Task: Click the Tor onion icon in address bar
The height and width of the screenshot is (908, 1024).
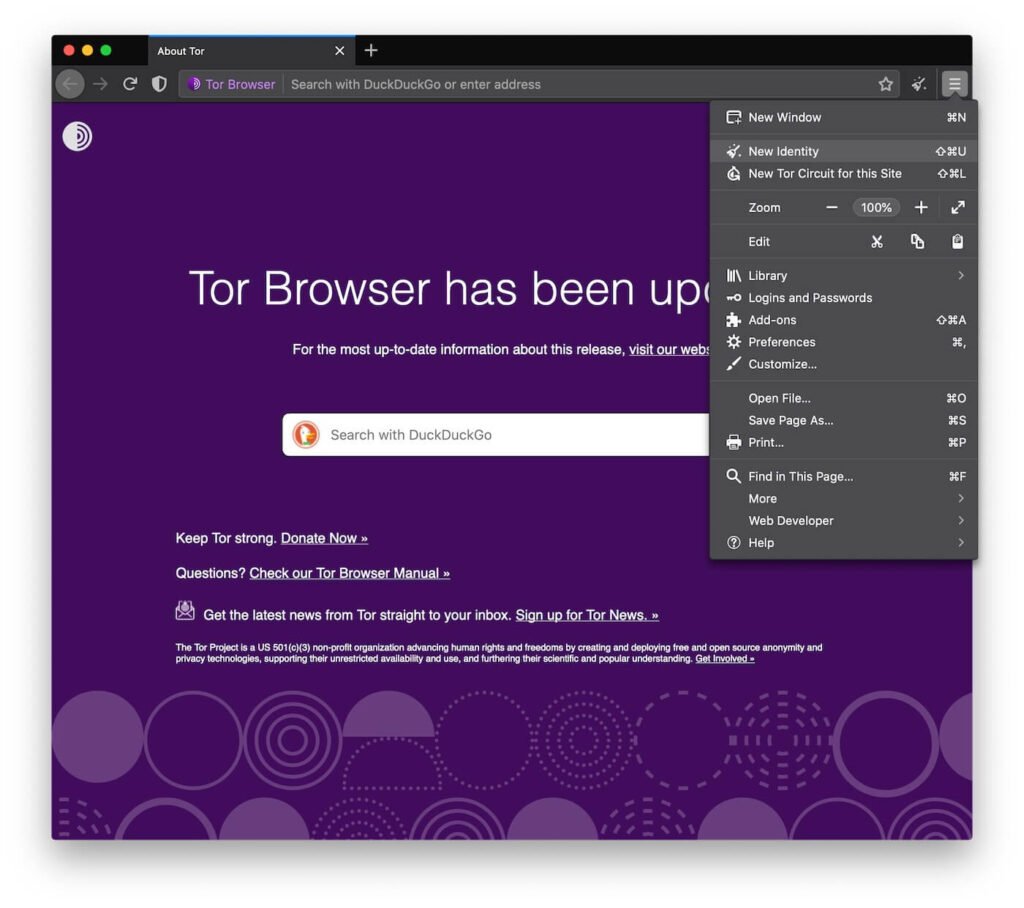Action: 194,84
